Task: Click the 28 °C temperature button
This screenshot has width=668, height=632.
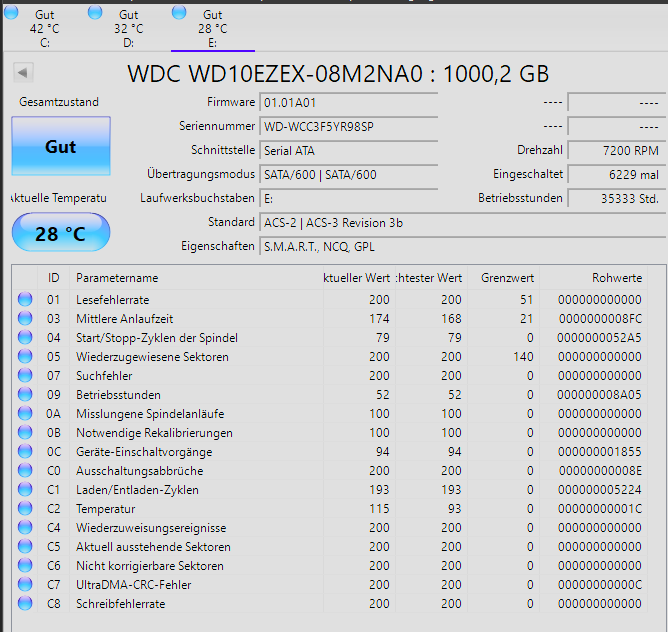Action: 61,233
